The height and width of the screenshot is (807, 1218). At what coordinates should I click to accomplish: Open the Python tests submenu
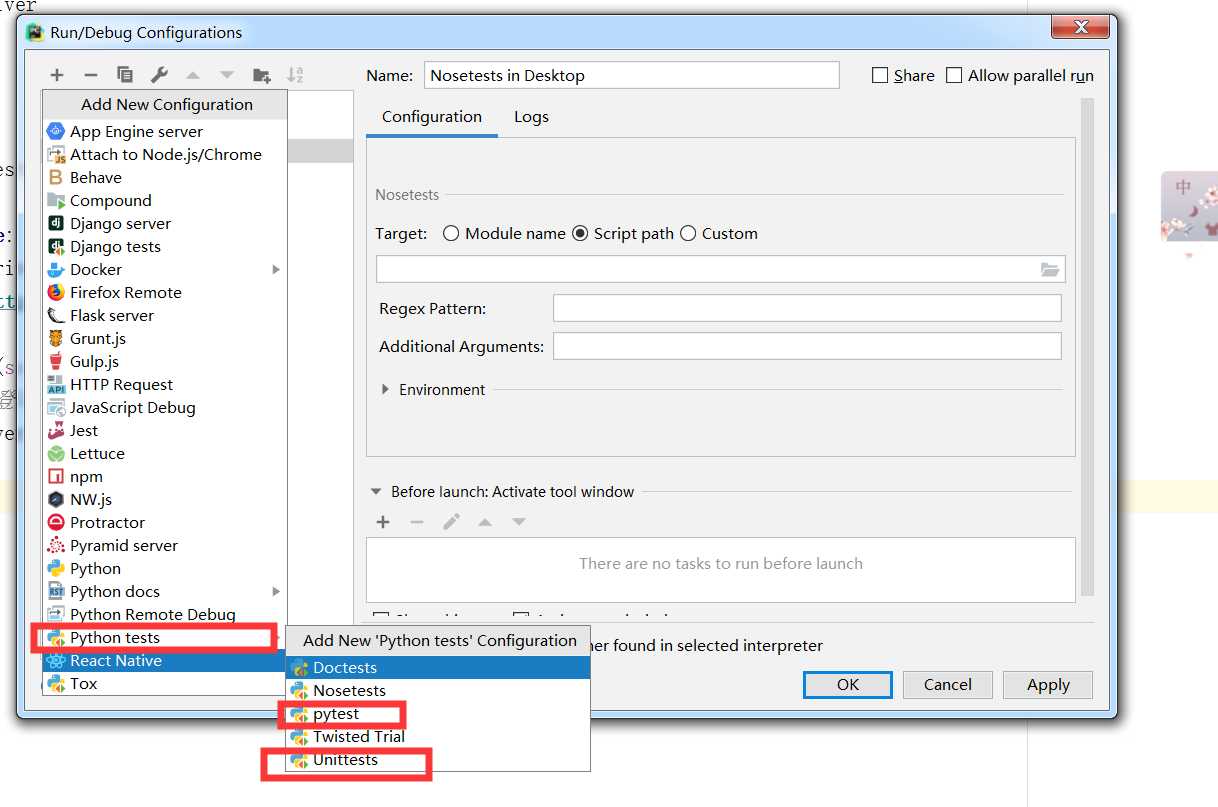click(164, 637)
